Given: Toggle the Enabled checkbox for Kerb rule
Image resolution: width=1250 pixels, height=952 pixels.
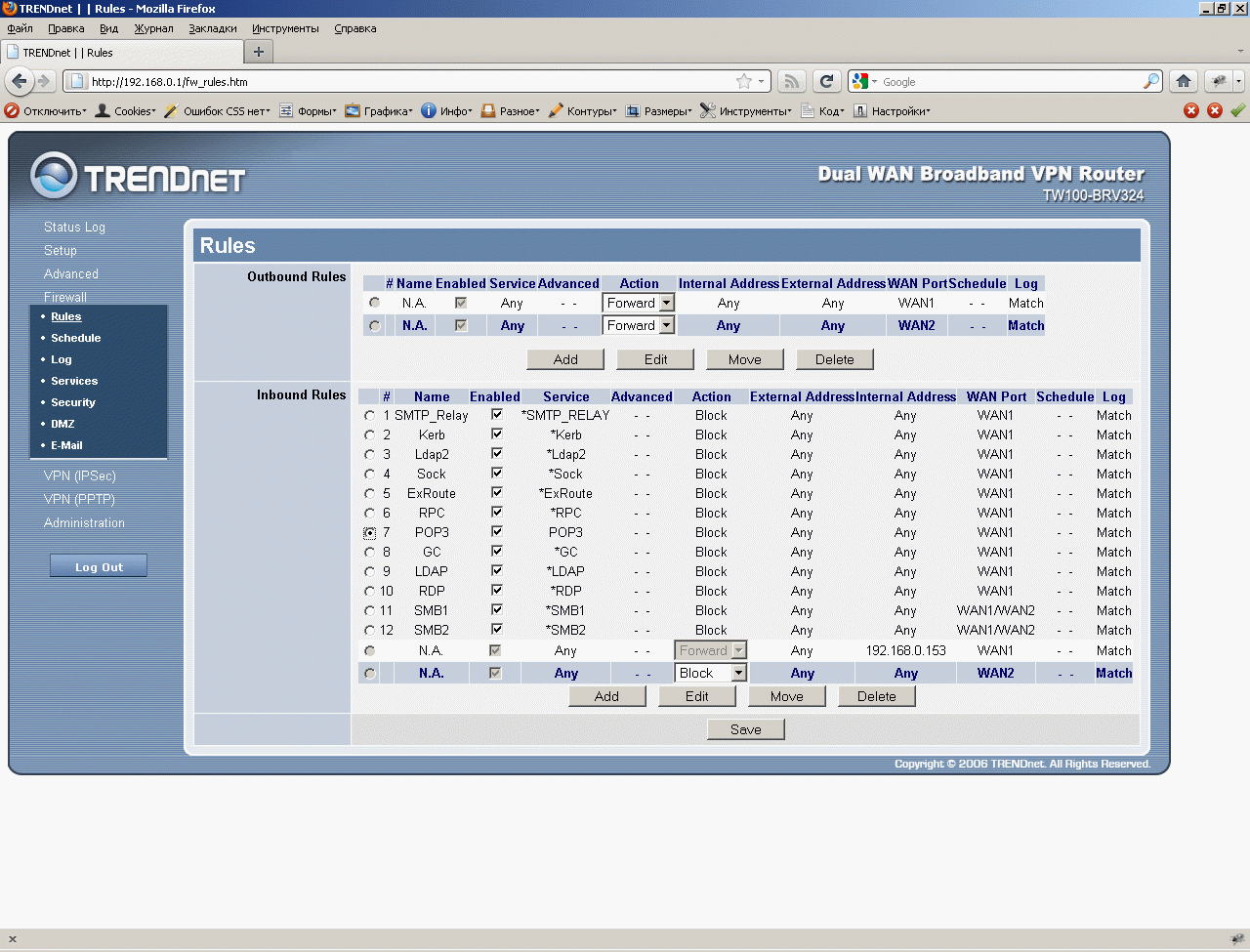Looking at the screenshot, I should [x=496, y=434].
